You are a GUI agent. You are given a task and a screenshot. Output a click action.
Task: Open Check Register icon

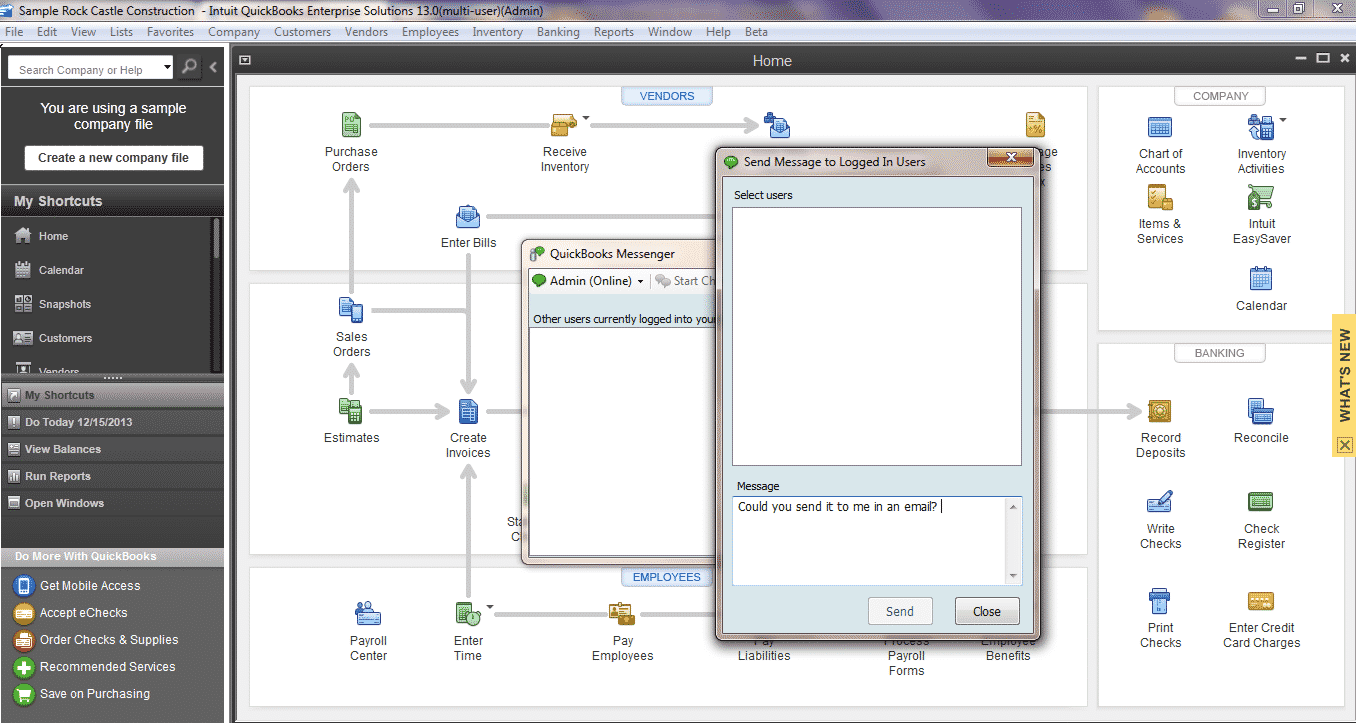click(x=1261, y=502)
